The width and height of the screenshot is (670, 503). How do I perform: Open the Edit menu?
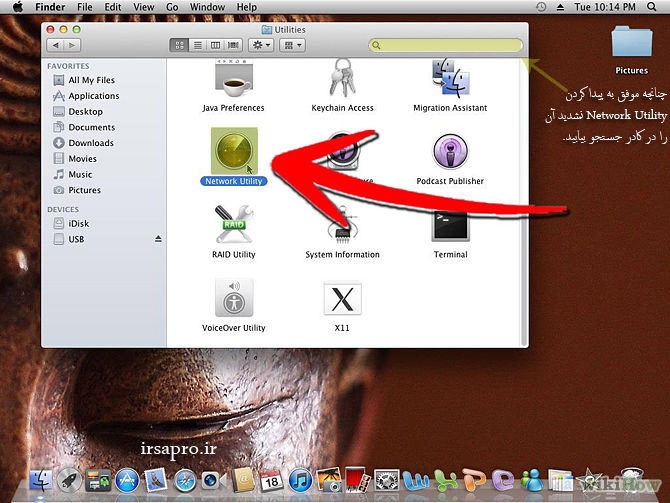click(113, 7)
